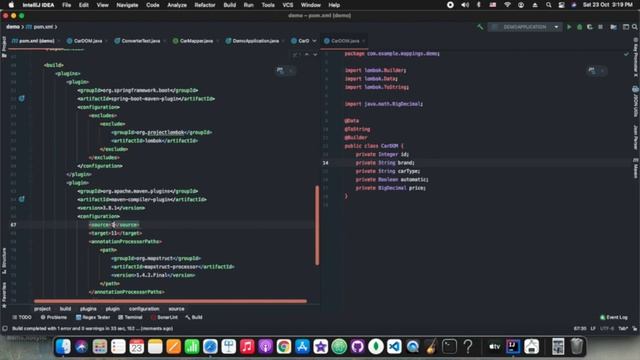Viewport: 640px width, 360px height.
Task: Click the inspection checkmark in CarDOM editor
Action: coord(626,54)
